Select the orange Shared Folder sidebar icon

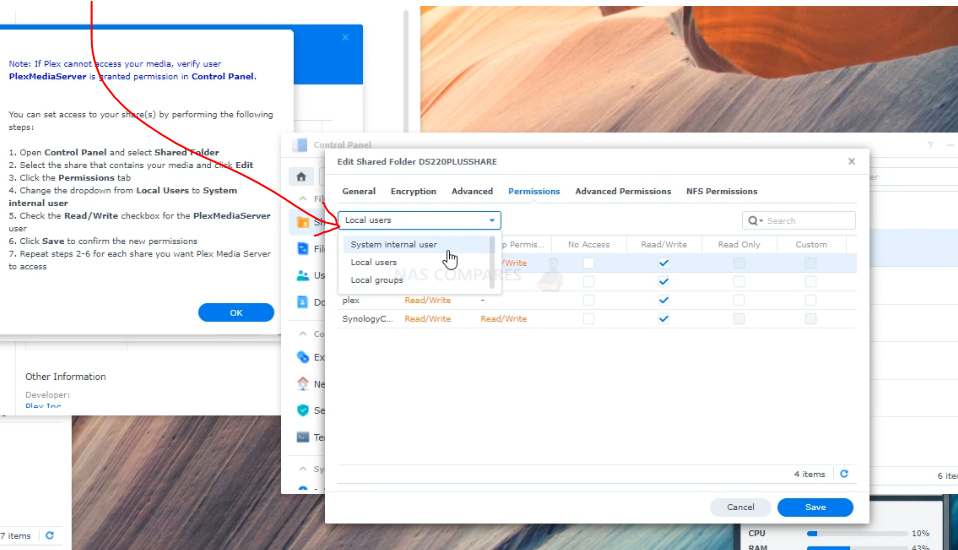(x=303, y=222)
